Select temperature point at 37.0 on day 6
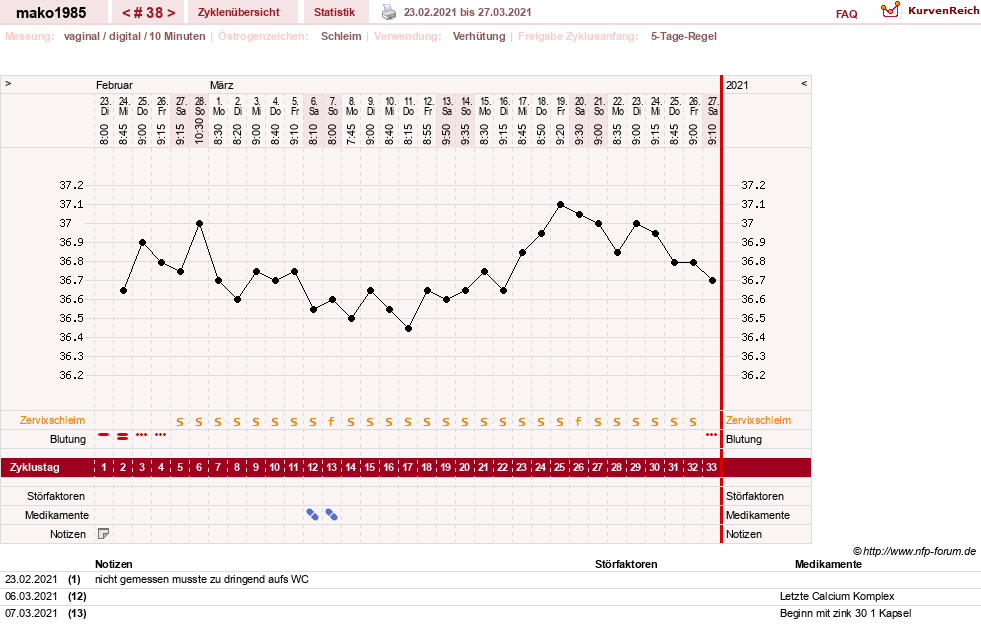This screenshot has width=981, height=643. [199, 223]
